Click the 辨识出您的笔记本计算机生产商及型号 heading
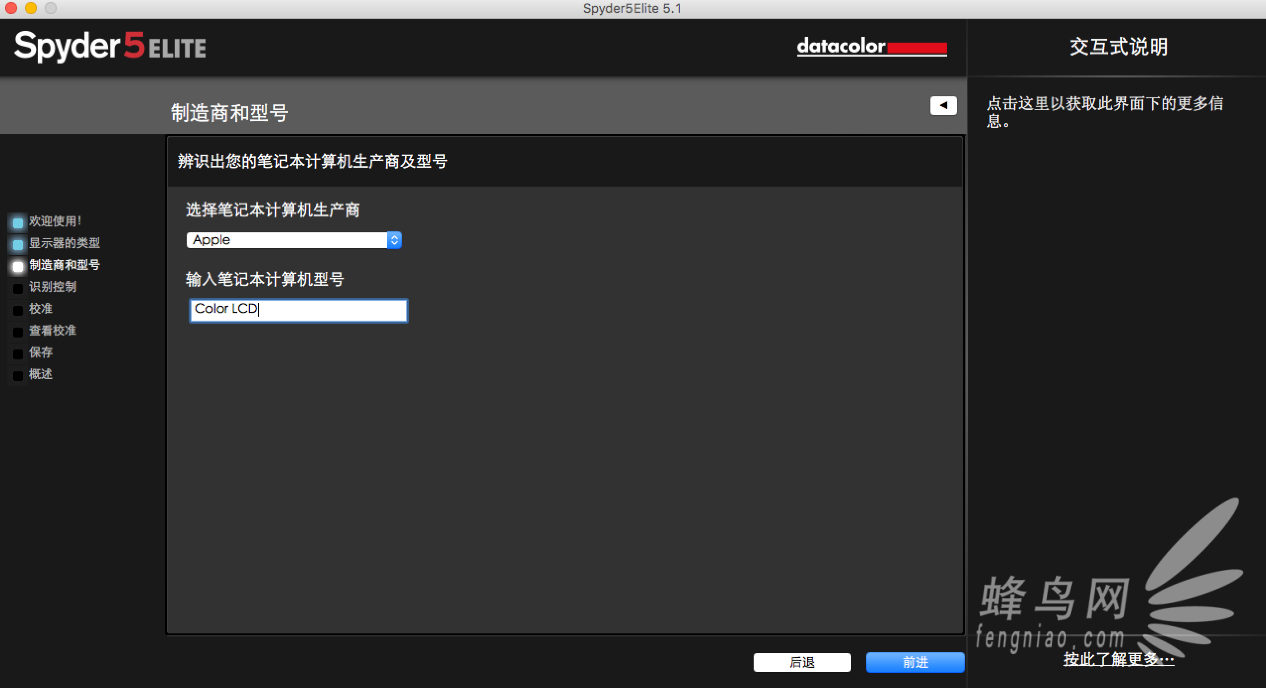 (x=312, y=161)
